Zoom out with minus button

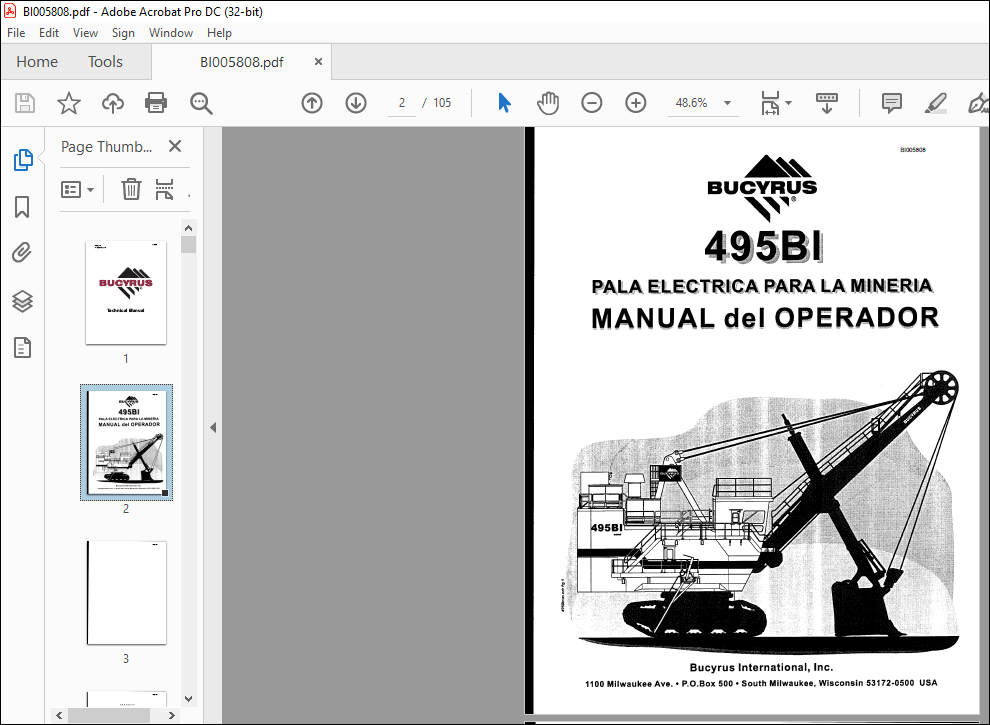point(592,103)
